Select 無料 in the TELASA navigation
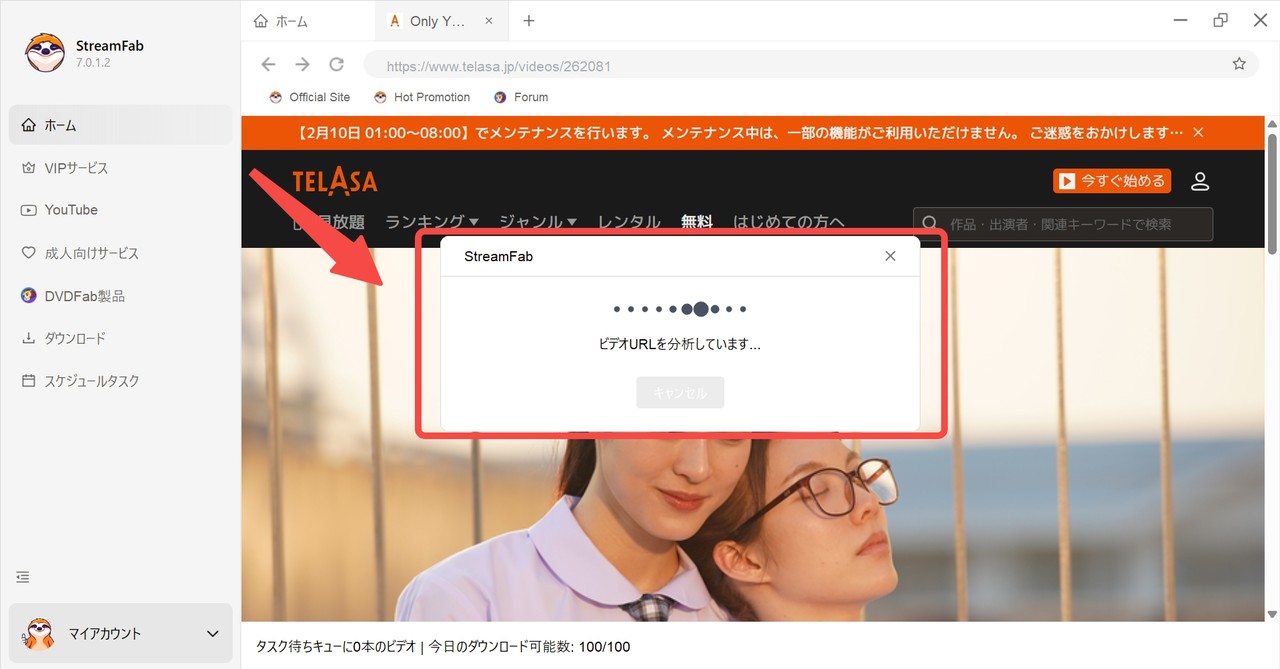The image size is (1280, 669). click(x=697, y=222)
